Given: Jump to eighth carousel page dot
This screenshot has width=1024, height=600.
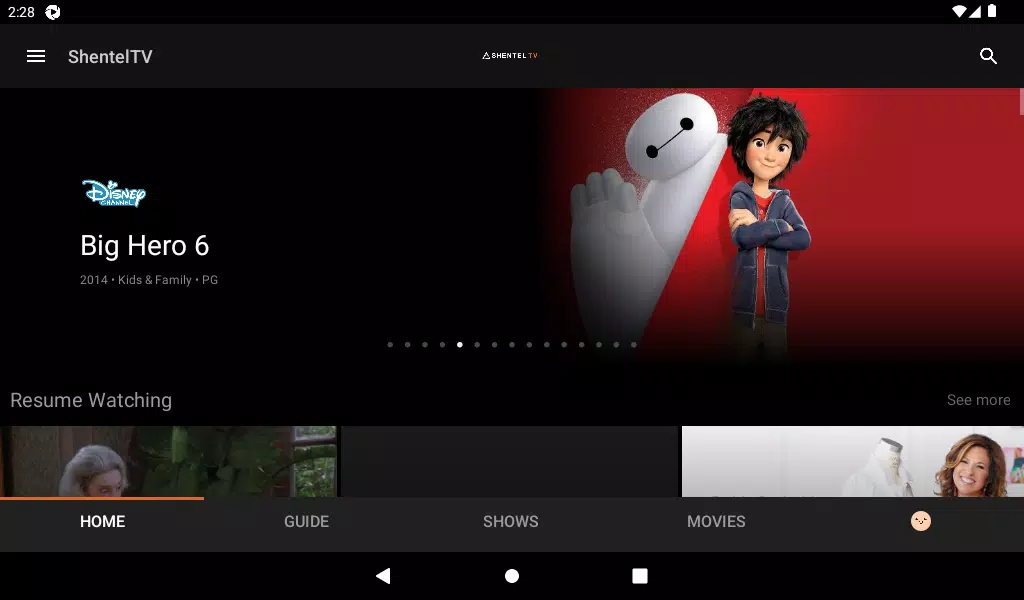Looking at the screenshot, I should 512,345.
